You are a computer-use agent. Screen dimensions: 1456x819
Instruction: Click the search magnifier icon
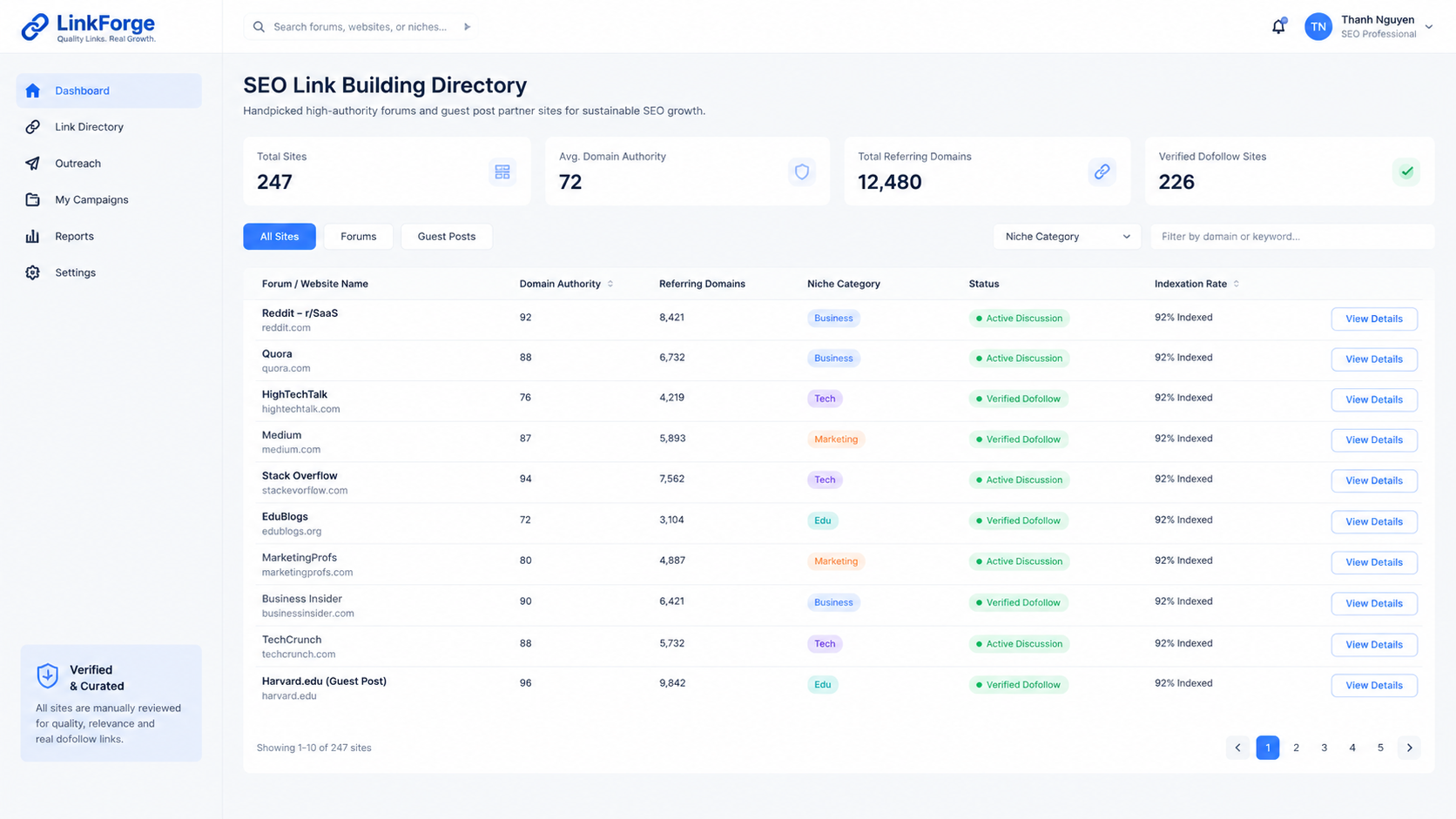[x=259, y=27]
